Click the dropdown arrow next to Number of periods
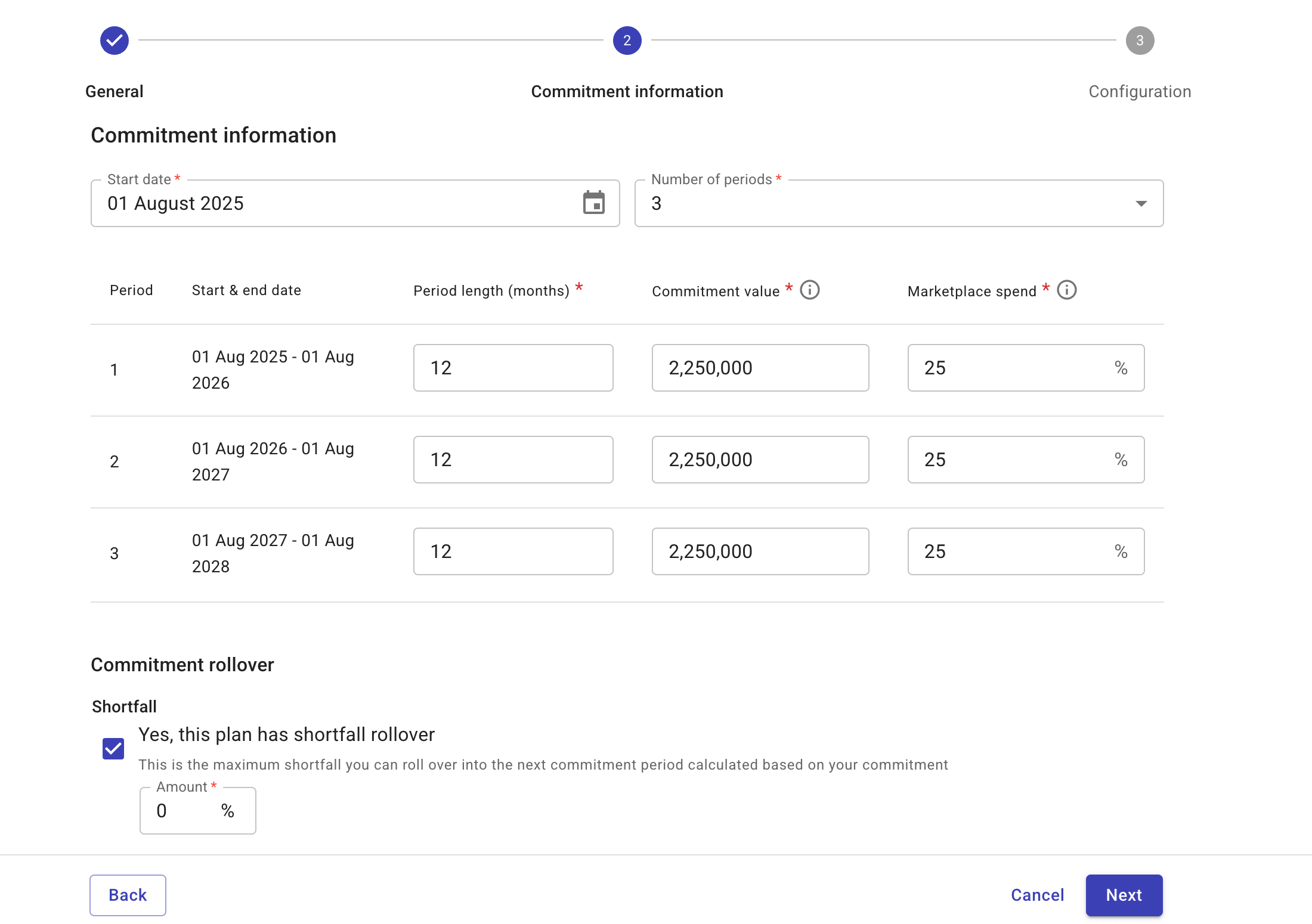 click(1141, 203)
